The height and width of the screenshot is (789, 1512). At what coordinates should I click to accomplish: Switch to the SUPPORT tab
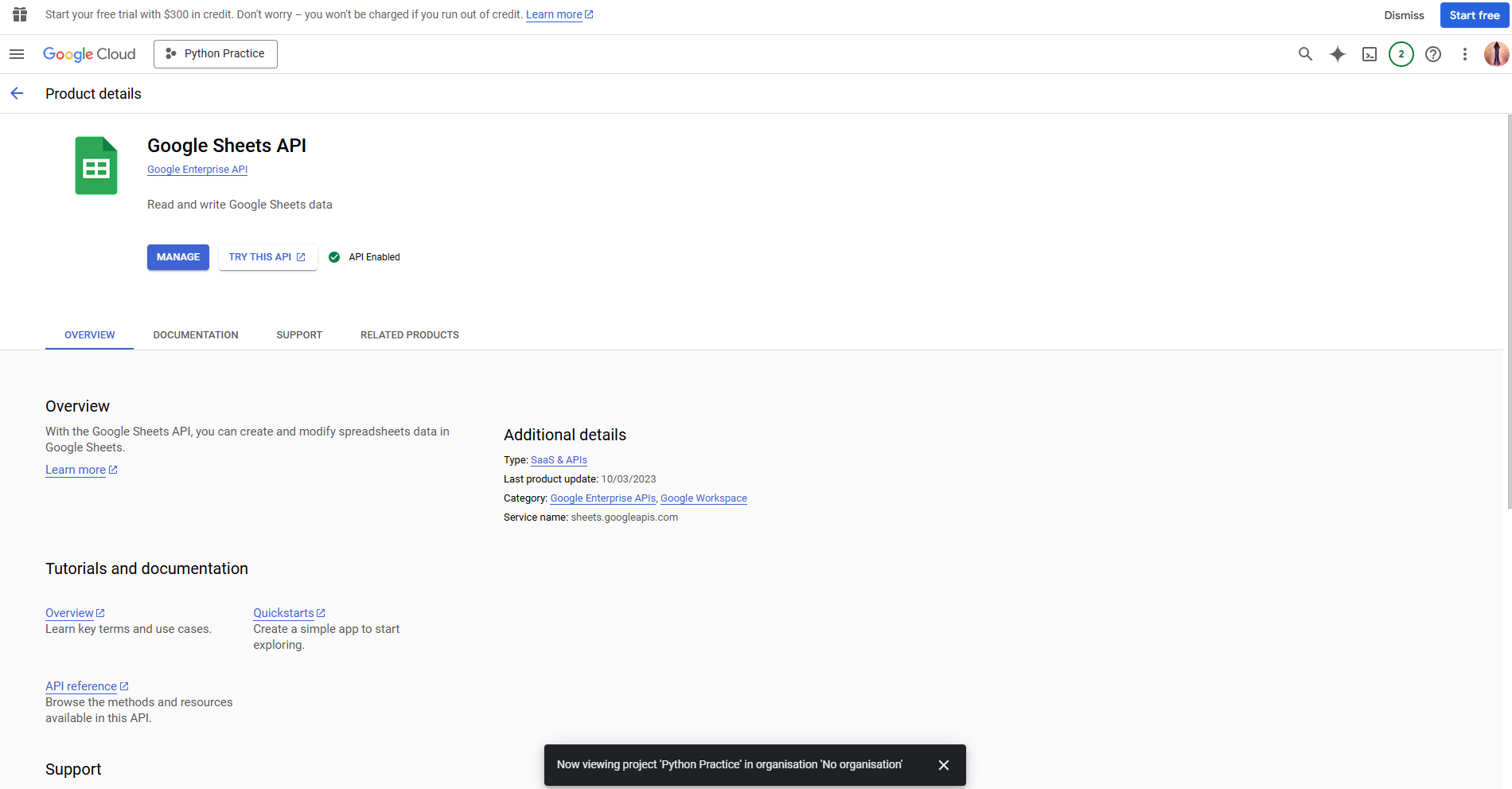[299, 335]
